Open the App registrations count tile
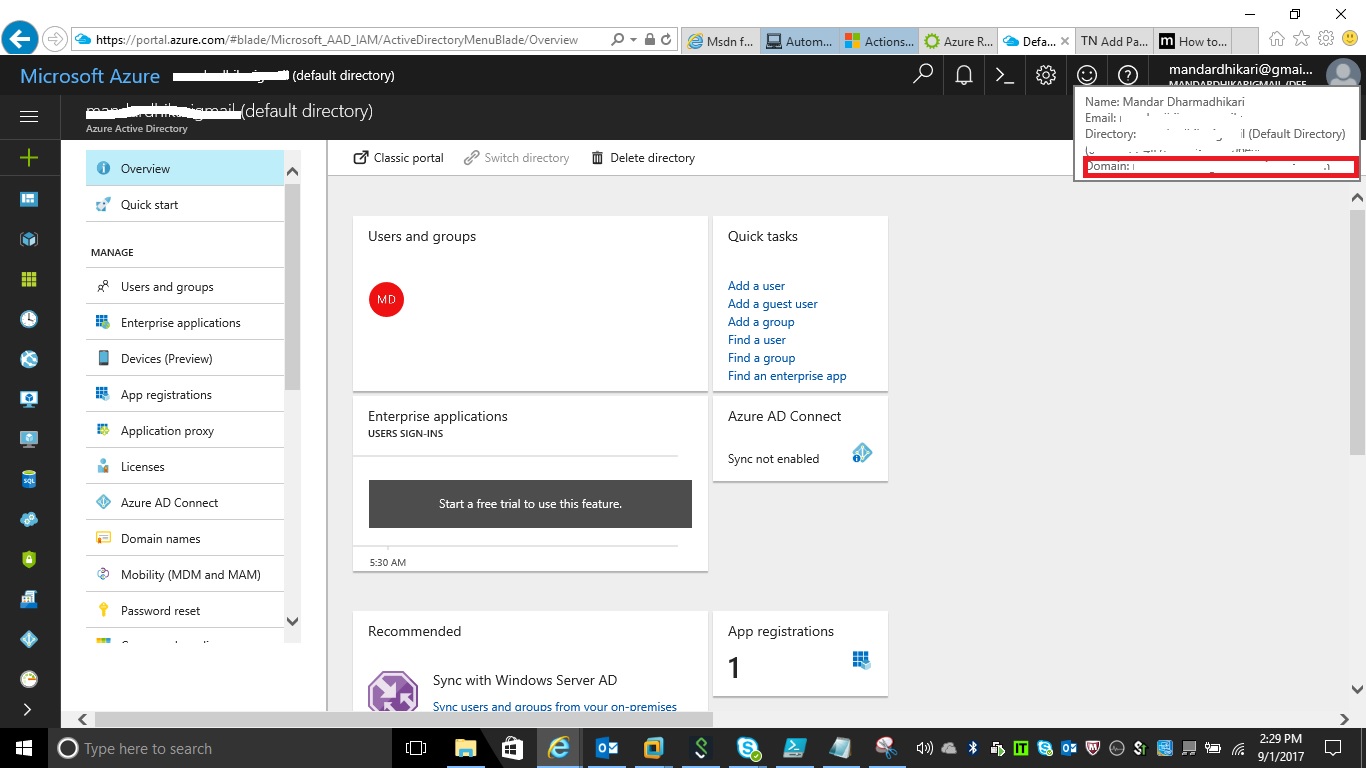This screenshot has width=1366, height=768. click(800, 654)
